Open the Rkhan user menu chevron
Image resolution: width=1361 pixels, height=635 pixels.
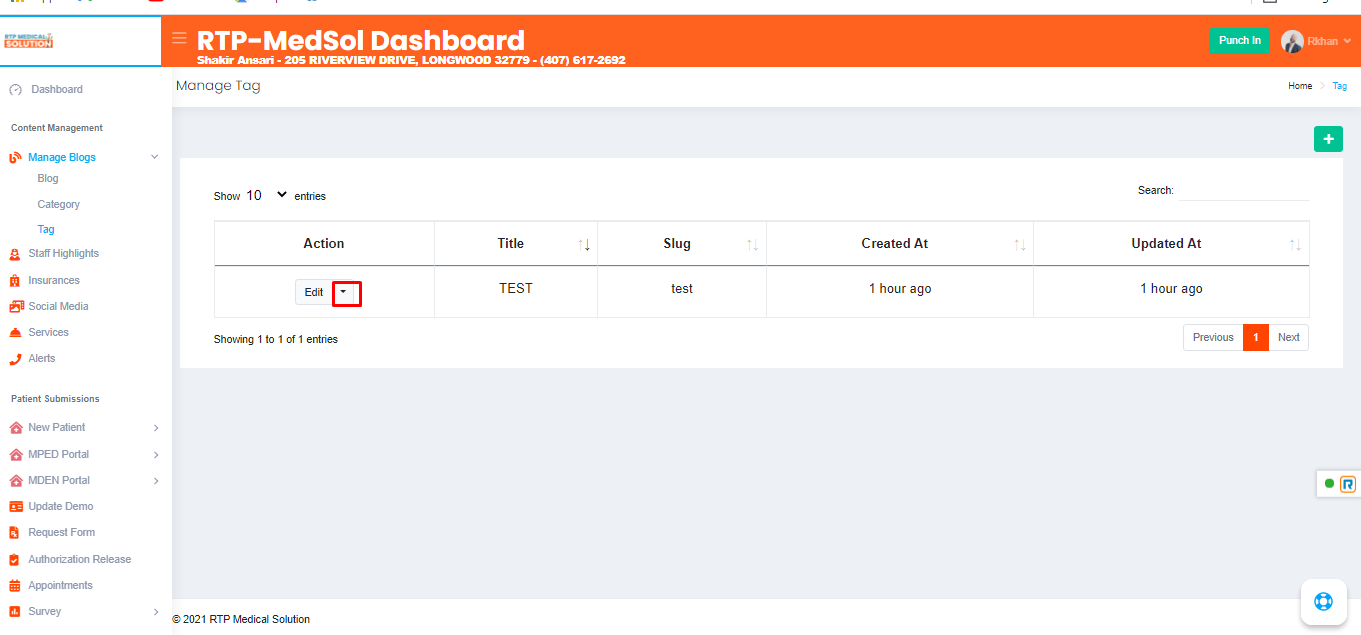1347,42
